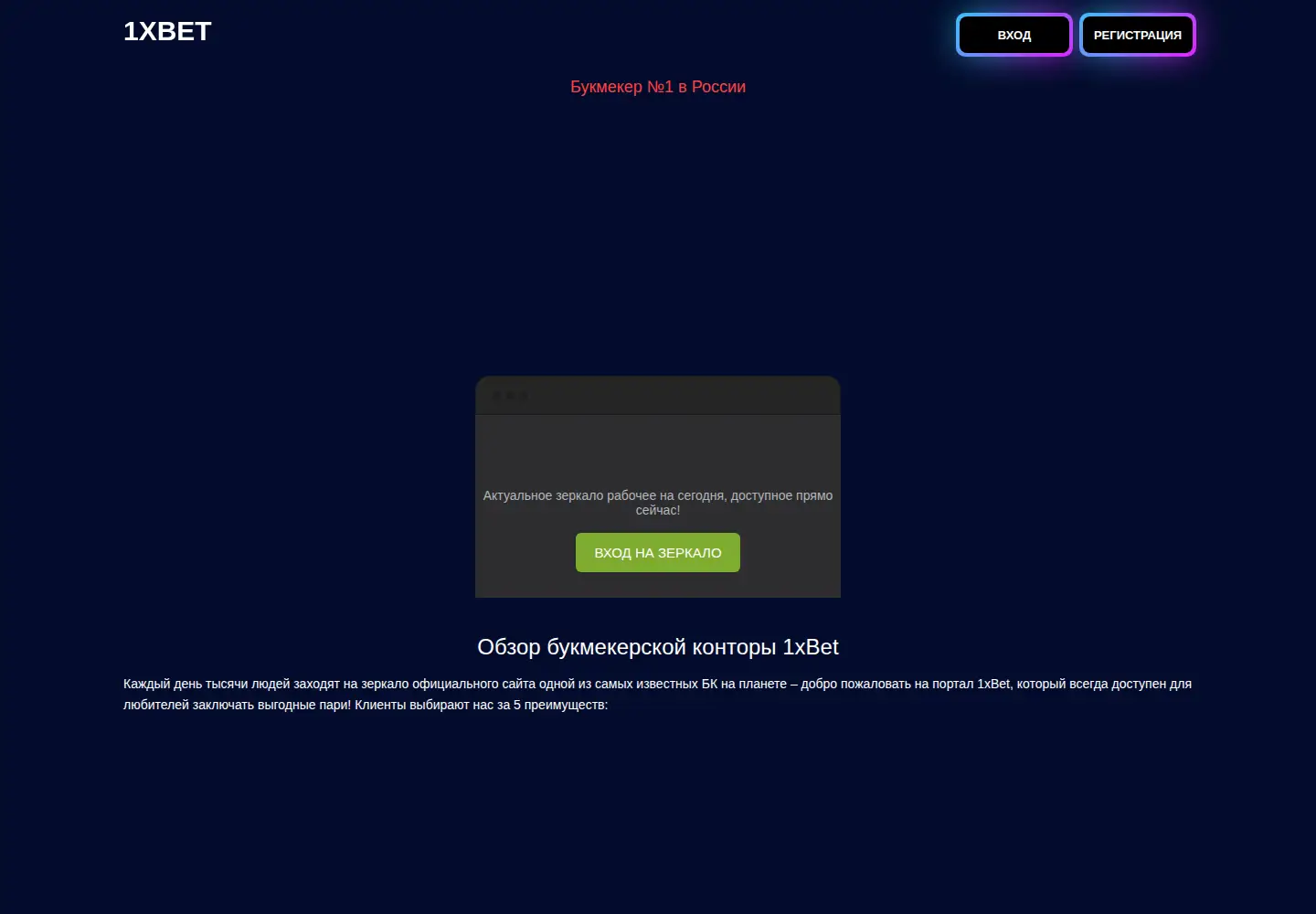1316x914 pixels.
Task: Click the paragraph starting Каждый день тысячи людей
Action: (x=658, y=695)
